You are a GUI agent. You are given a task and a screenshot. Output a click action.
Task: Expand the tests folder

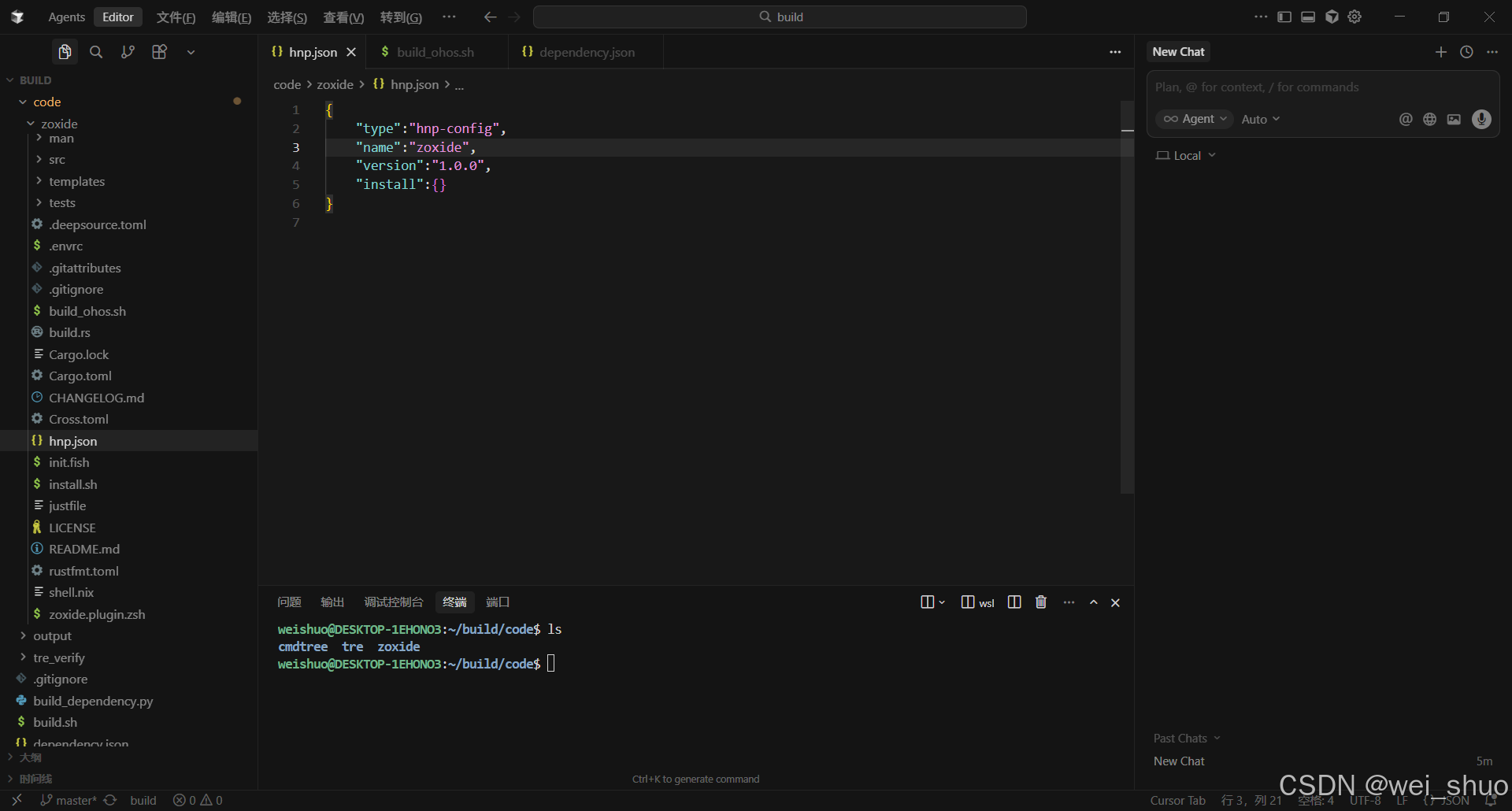coord(39,202)
